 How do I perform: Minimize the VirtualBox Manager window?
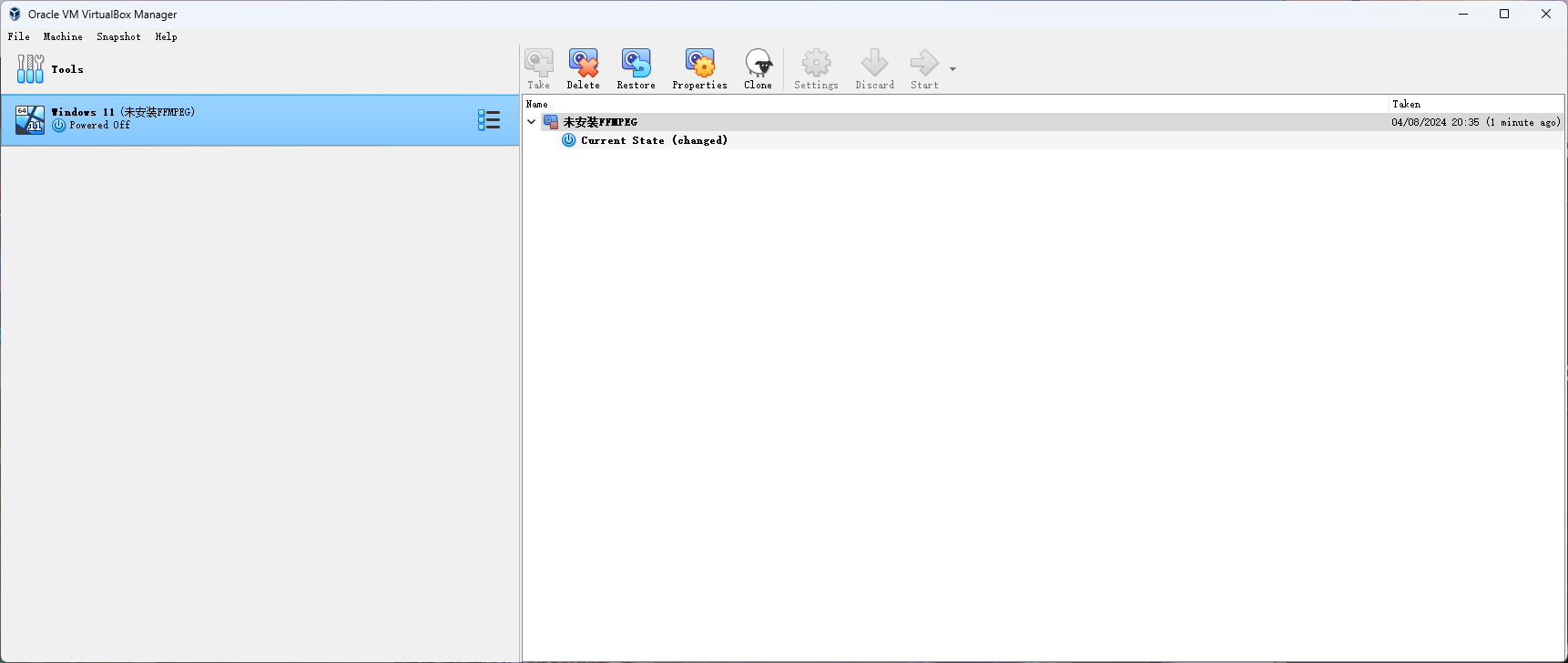click(x=1463, y=14)
